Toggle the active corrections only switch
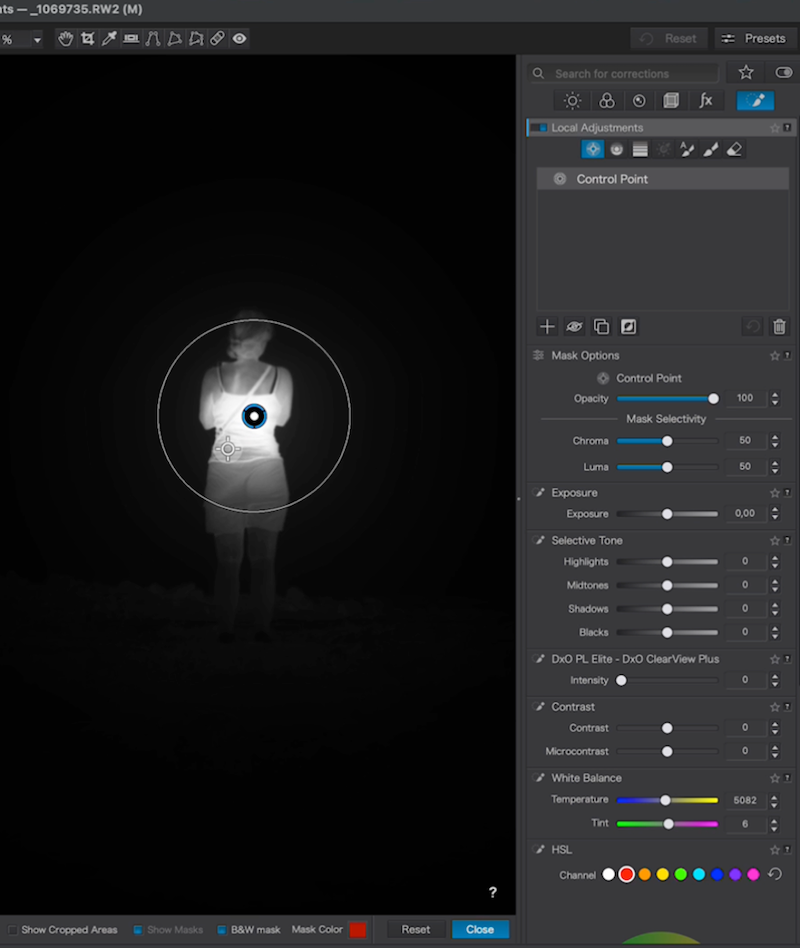The height and width of the screenshot is (948, 800). click(784, 73)
